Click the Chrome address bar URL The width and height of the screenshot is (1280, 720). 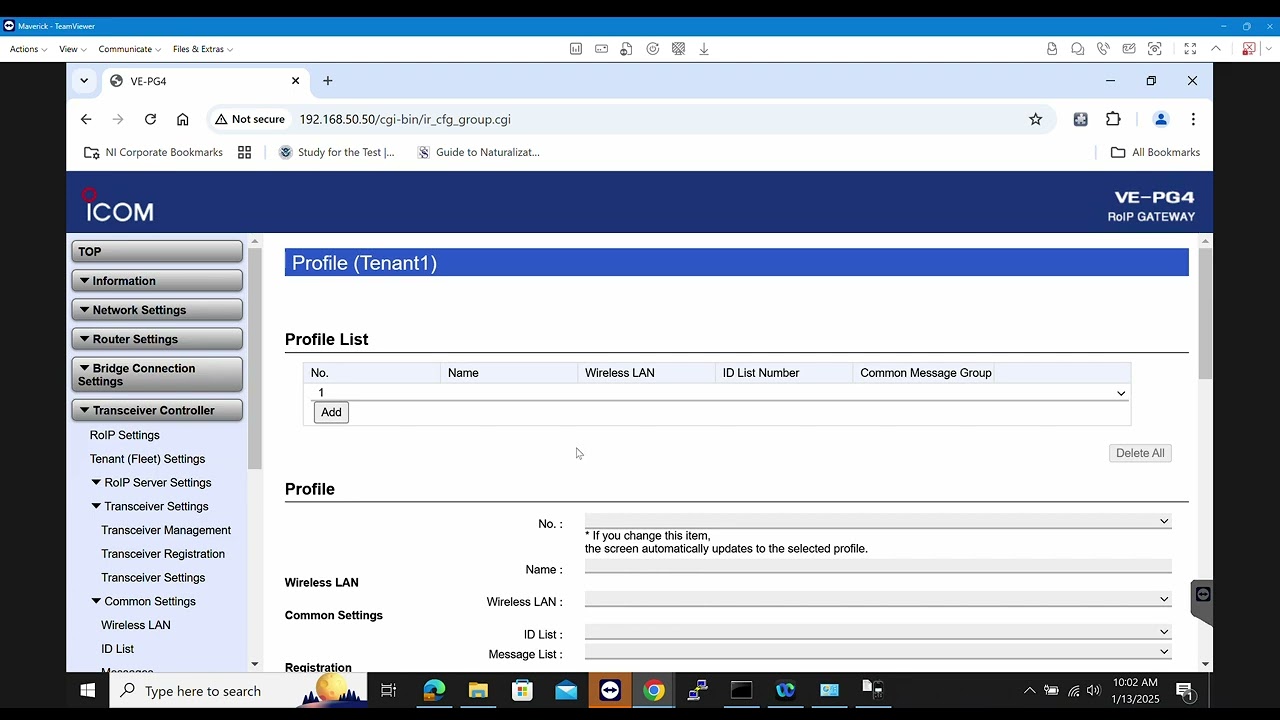click(x=405, y=119)
